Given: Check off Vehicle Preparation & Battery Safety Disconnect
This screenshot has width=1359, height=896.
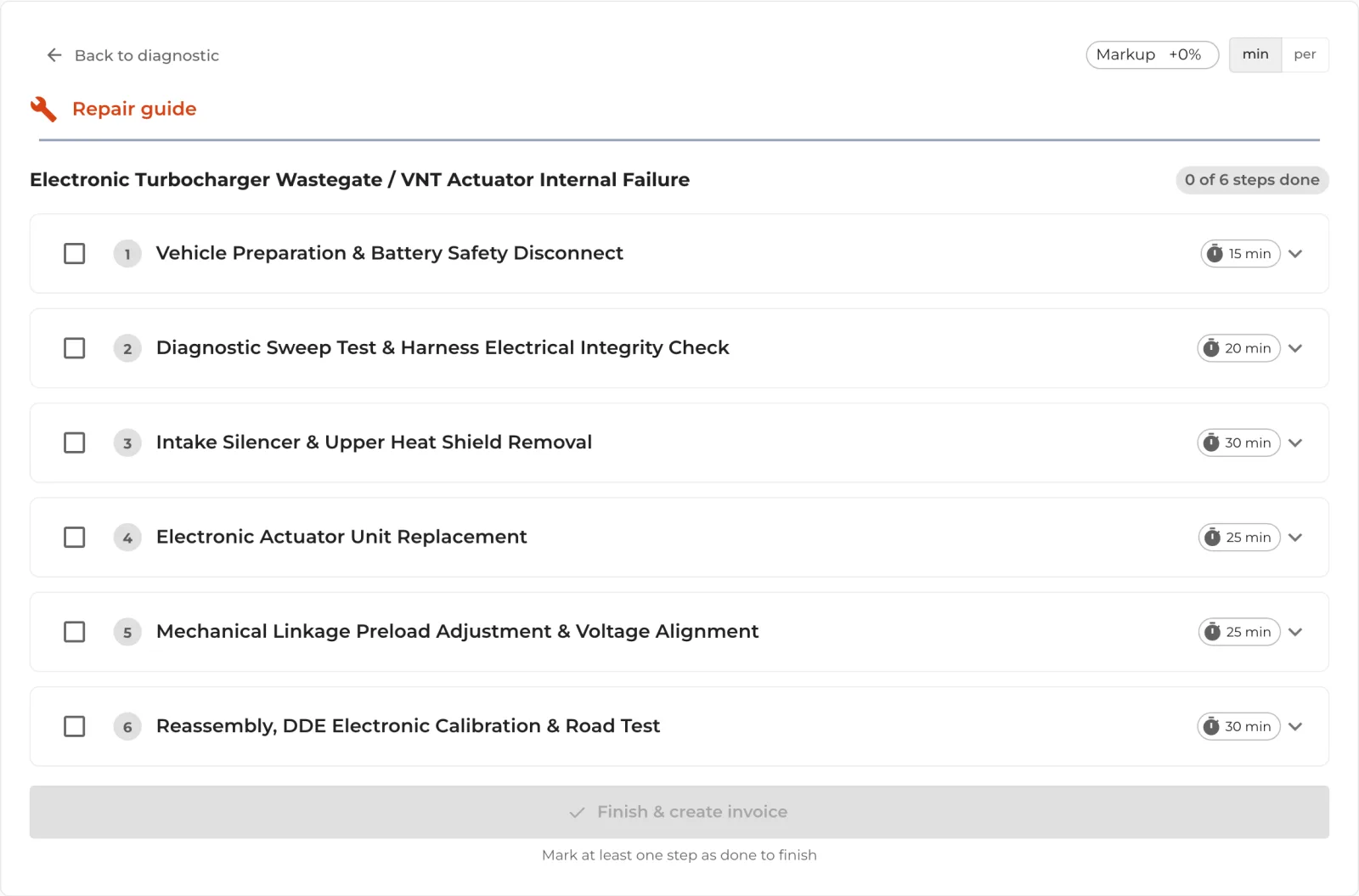Looking at the screenshot, I should click(x=75, y=254).
